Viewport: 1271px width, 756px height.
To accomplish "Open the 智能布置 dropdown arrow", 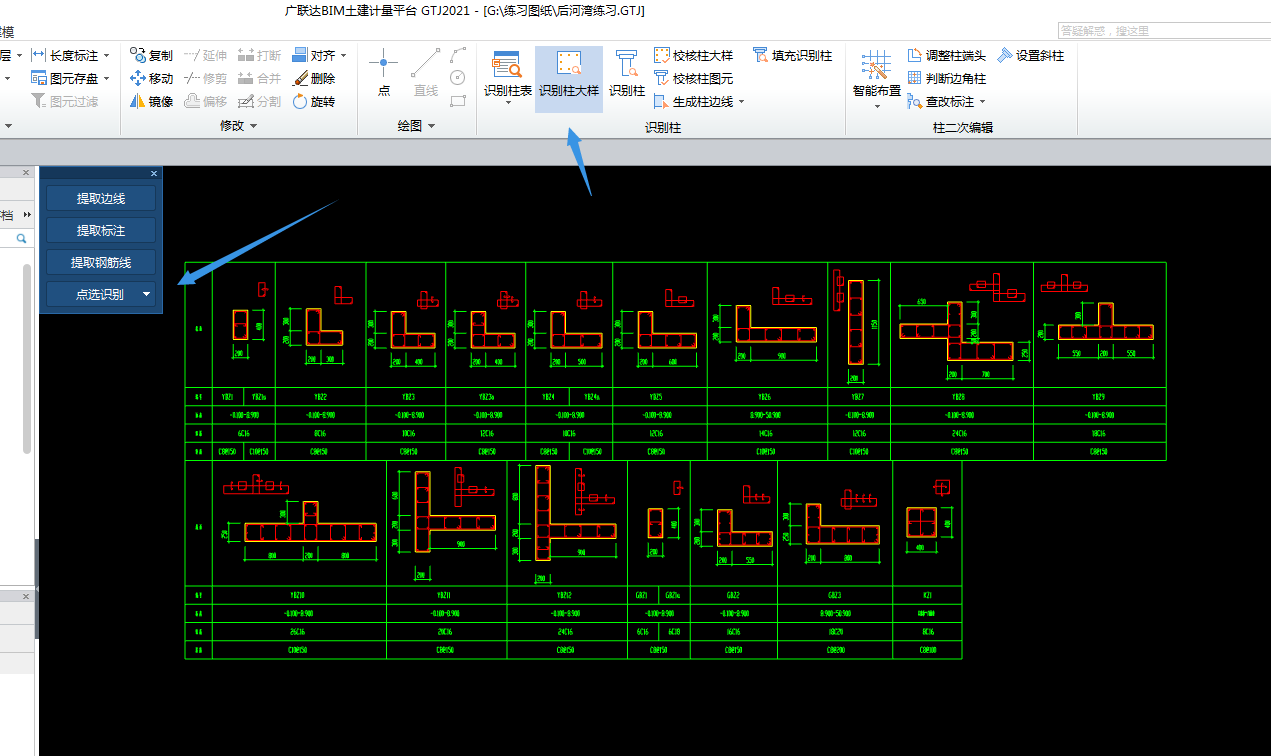I will 877,105.
